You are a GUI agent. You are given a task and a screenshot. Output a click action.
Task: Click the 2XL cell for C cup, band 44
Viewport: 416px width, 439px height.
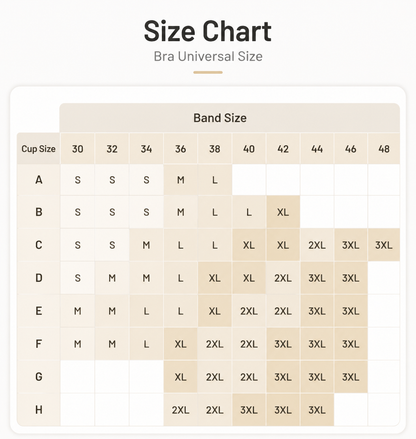click(x=317, y=245)
